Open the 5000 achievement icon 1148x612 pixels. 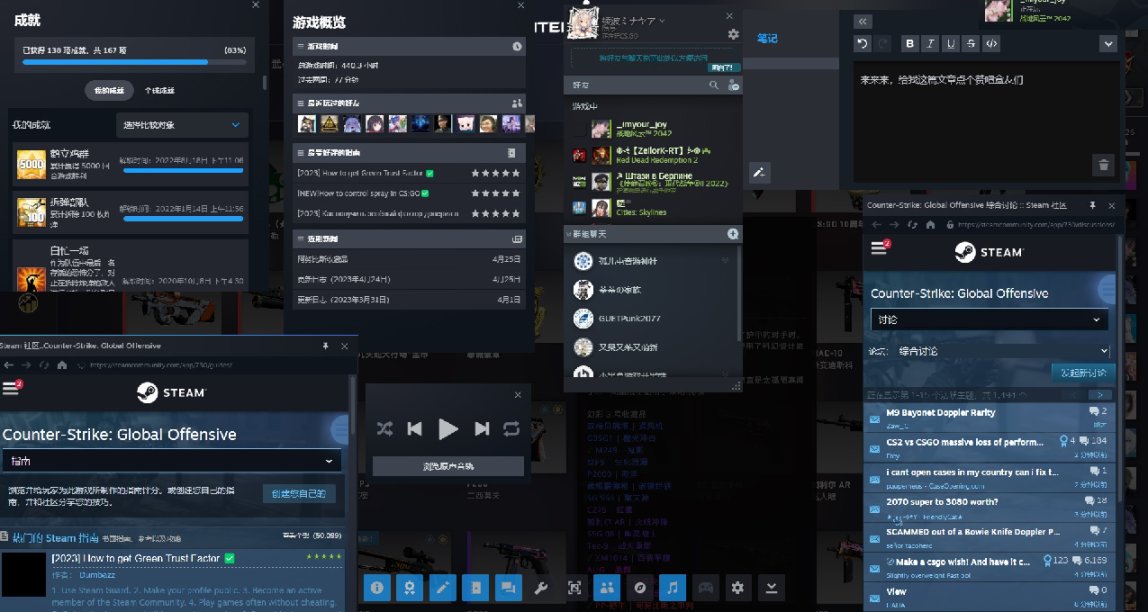(31, 164)
